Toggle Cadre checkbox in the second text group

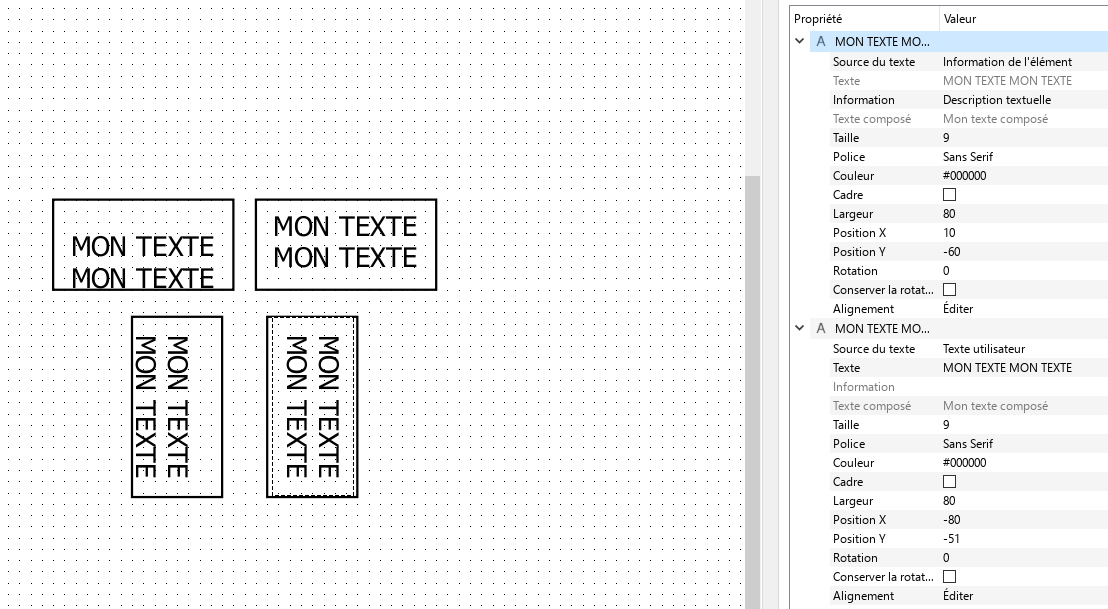[949, 482]
